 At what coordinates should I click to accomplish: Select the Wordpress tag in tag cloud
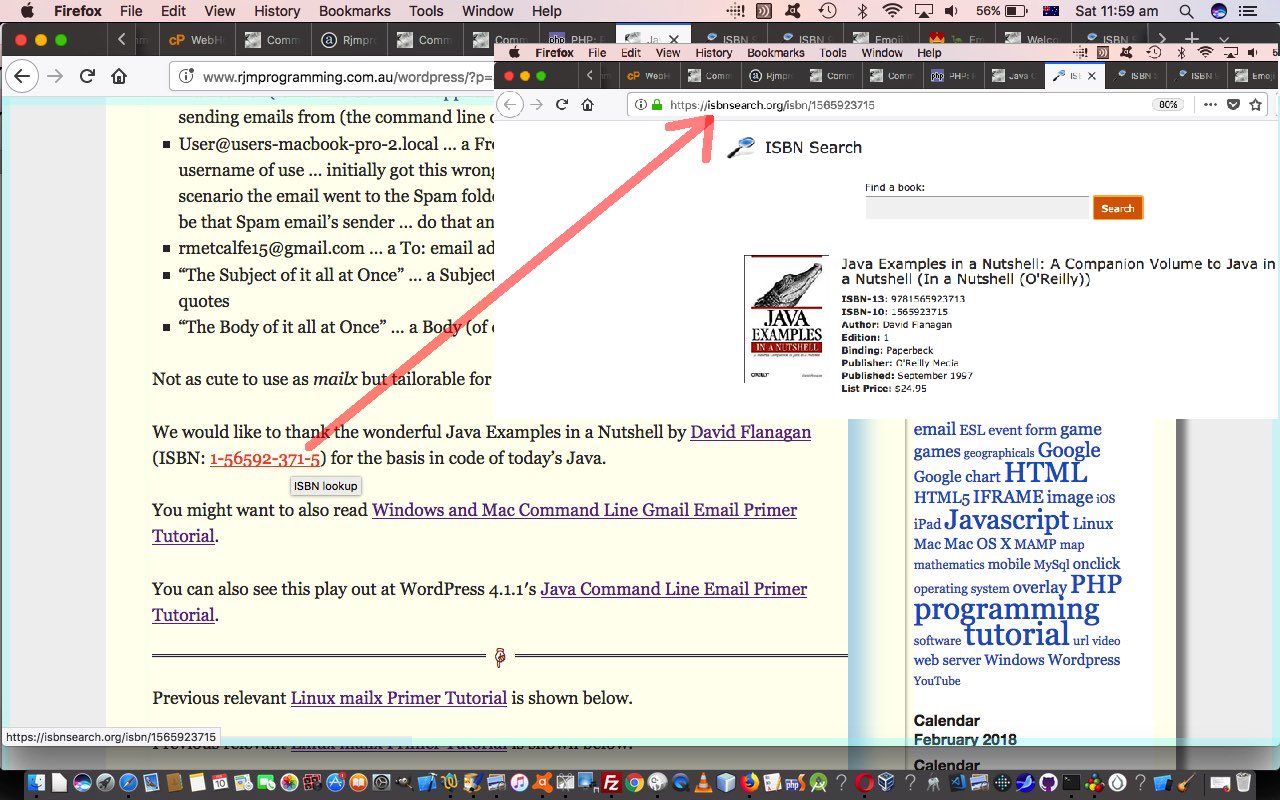click(1083, 660)
